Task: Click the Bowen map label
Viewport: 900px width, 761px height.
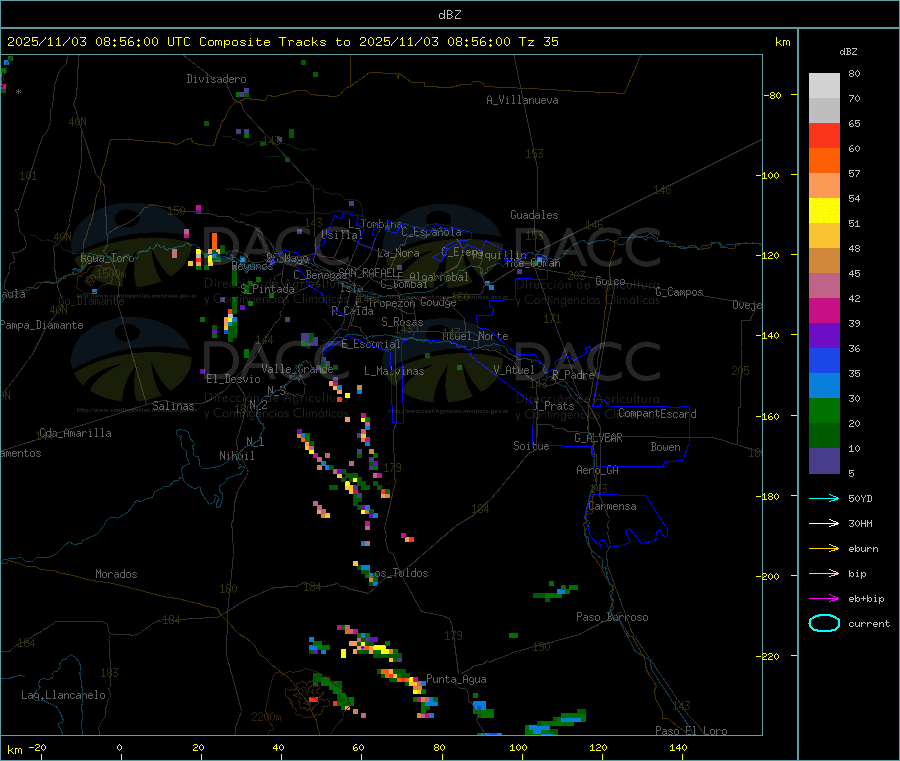Action: [665, 447]
